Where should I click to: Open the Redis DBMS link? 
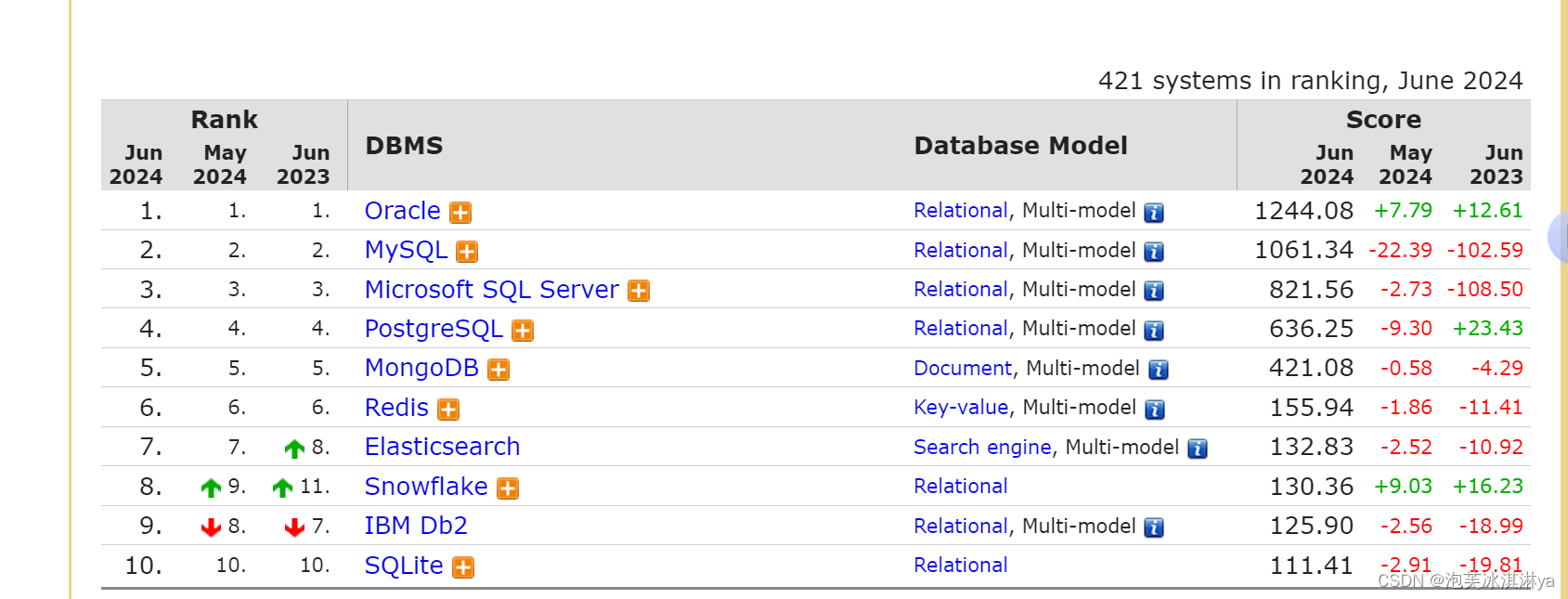(x=396, y=408)
